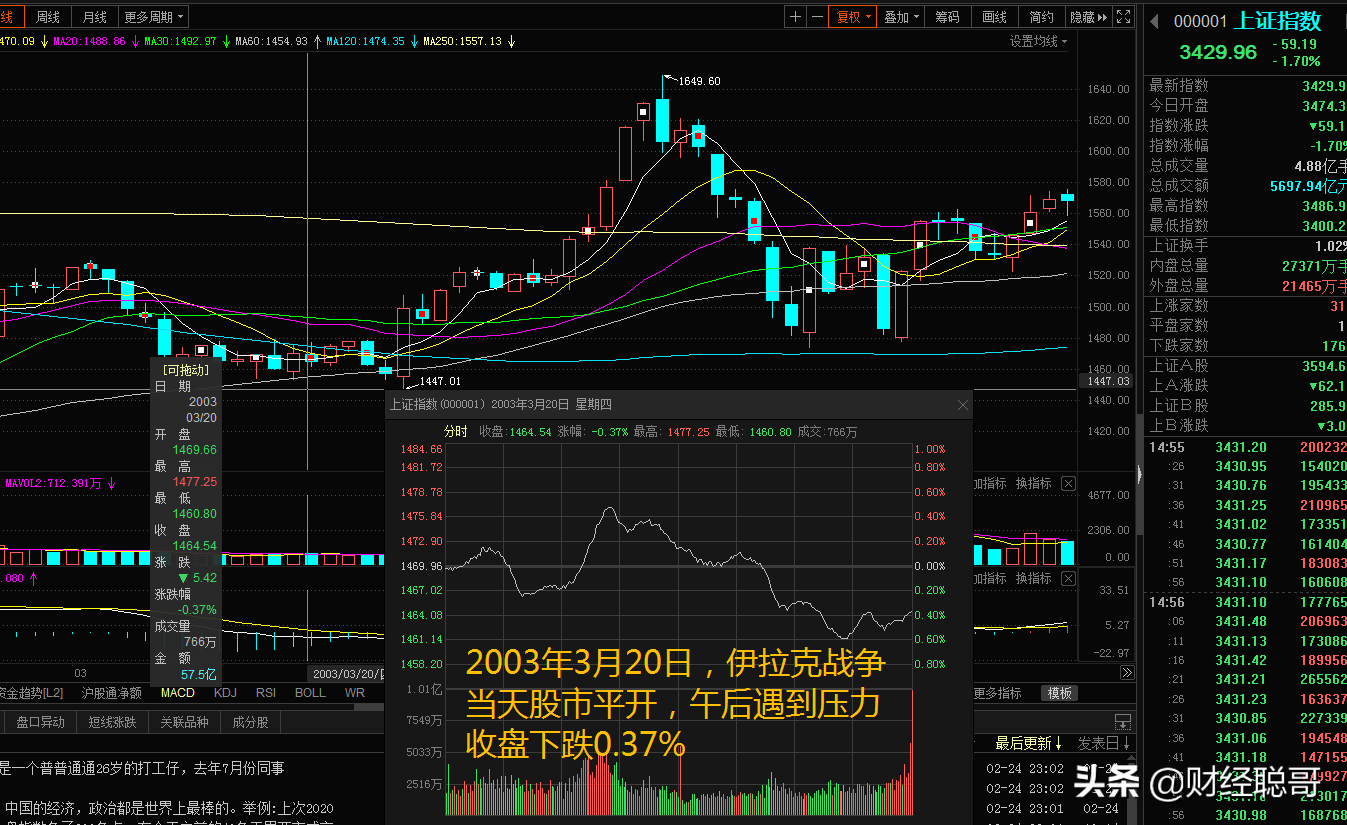Open the 设置均线 dropdown

[1038, 42]
